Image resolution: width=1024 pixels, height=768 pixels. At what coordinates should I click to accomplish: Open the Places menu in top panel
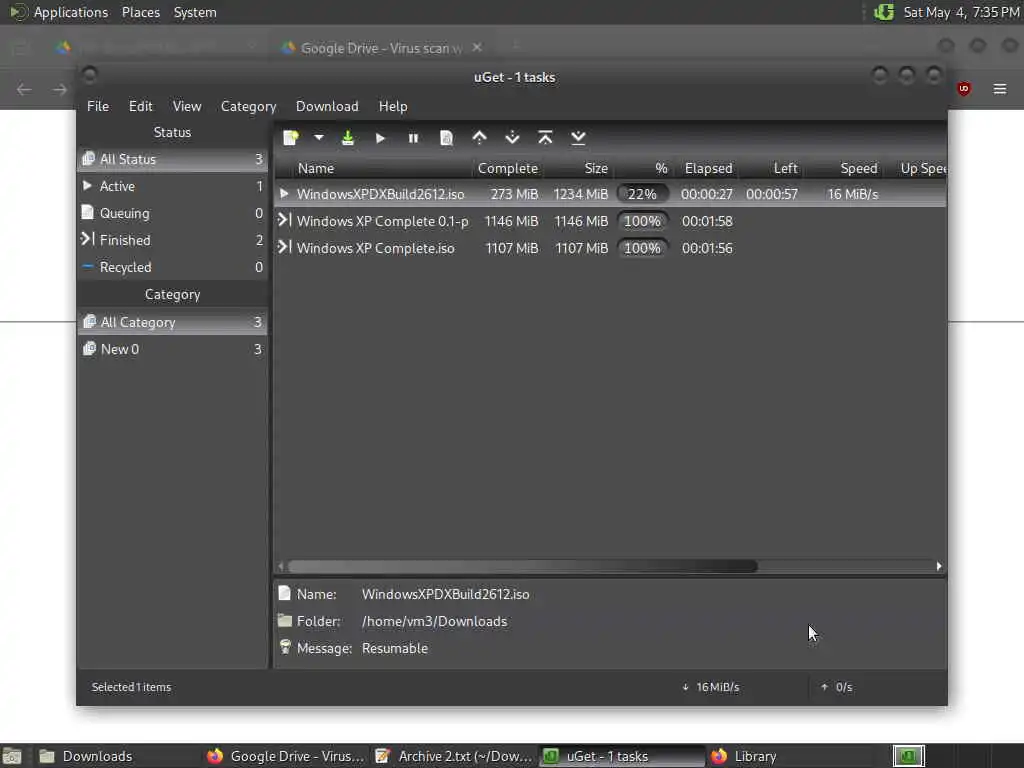[x=141, y=12]
